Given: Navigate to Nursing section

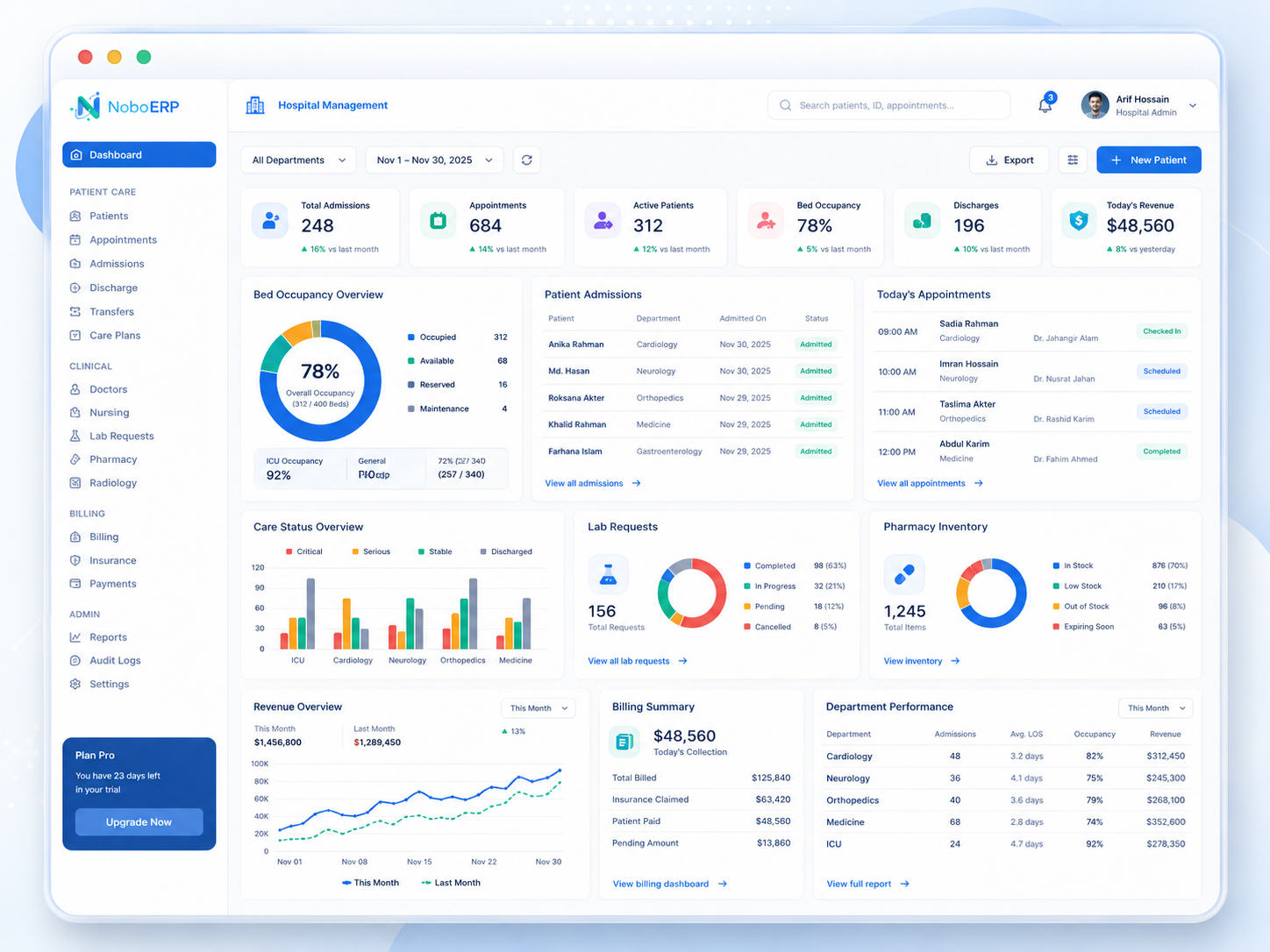Looking at the screenshot, I should [x=109, y=412].
